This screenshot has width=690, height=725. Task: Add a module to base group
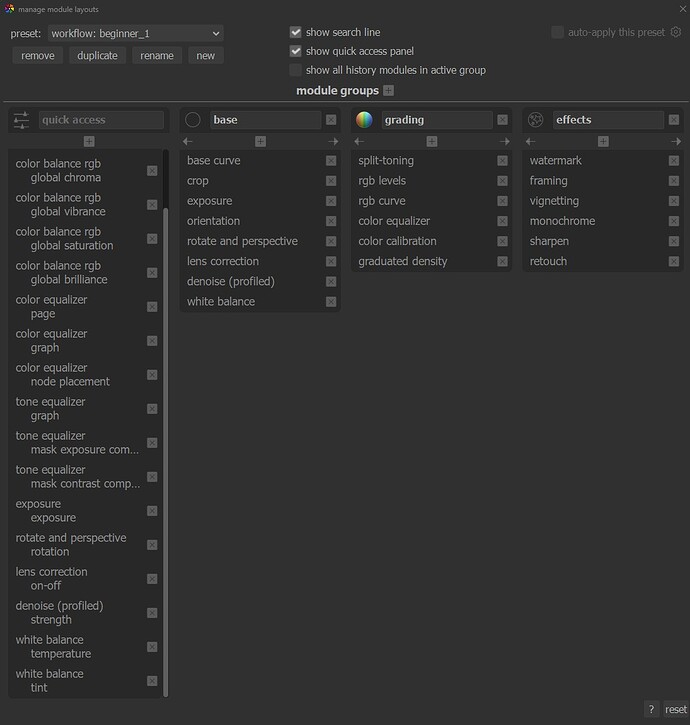click(260, 141)
